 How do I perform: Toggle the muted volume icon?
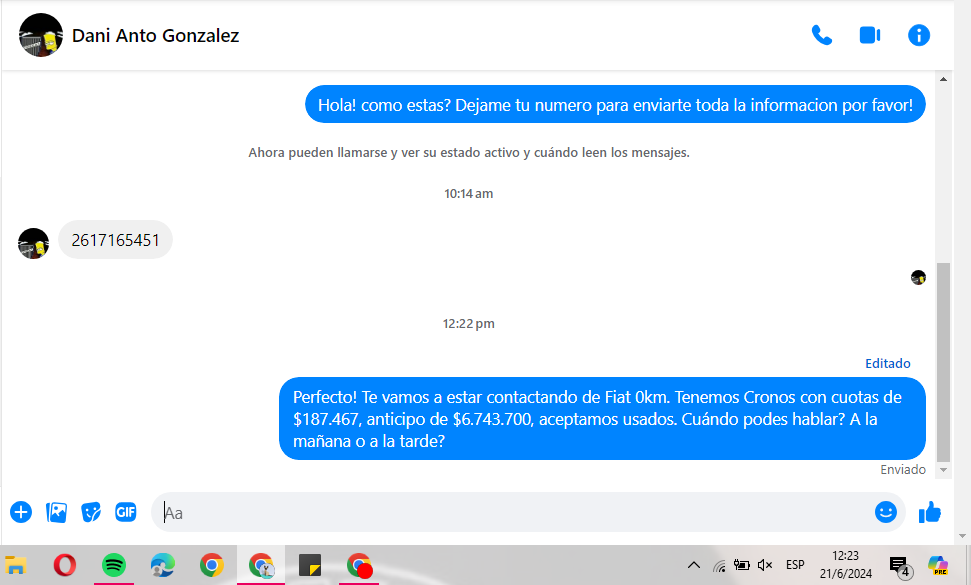[765, 565]
